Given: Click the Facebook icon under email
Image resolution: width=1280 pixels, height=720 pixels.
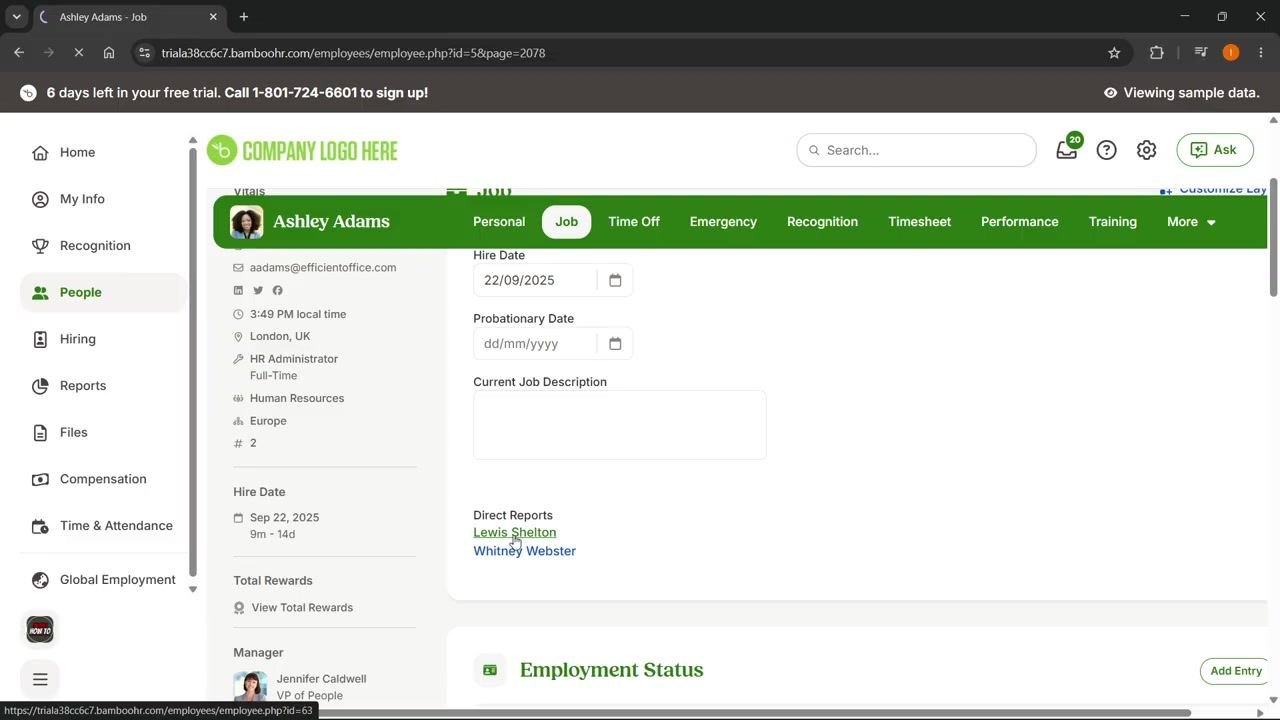Looking at the screenshot, I should pyautogui.click(x=277, y=290).
